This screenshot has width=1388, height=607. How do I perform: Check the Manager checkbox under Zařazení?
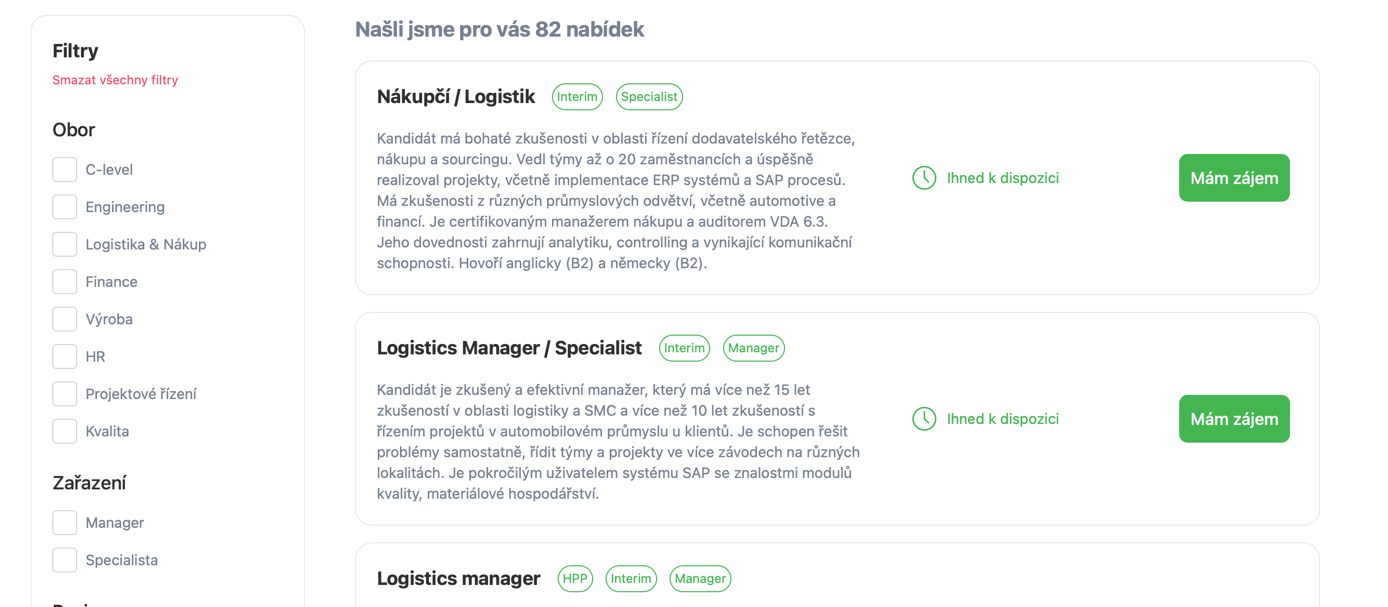[65, 523]
